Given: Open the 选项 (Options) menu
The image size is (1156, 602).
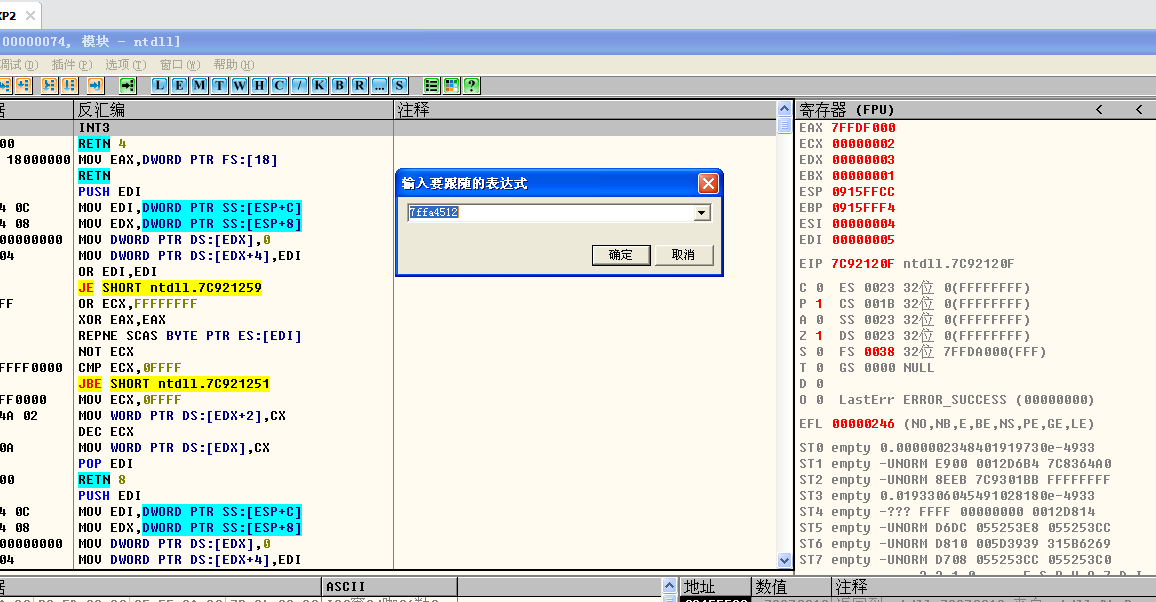Looking at the screenshot, I should (124, 64).
